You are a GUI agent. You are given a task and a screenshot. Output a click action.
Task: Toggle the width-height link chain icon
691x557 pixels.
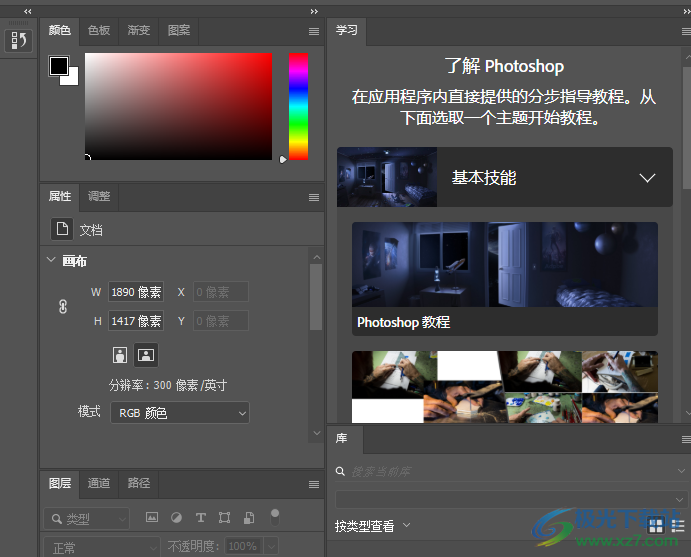click(63, 306)
